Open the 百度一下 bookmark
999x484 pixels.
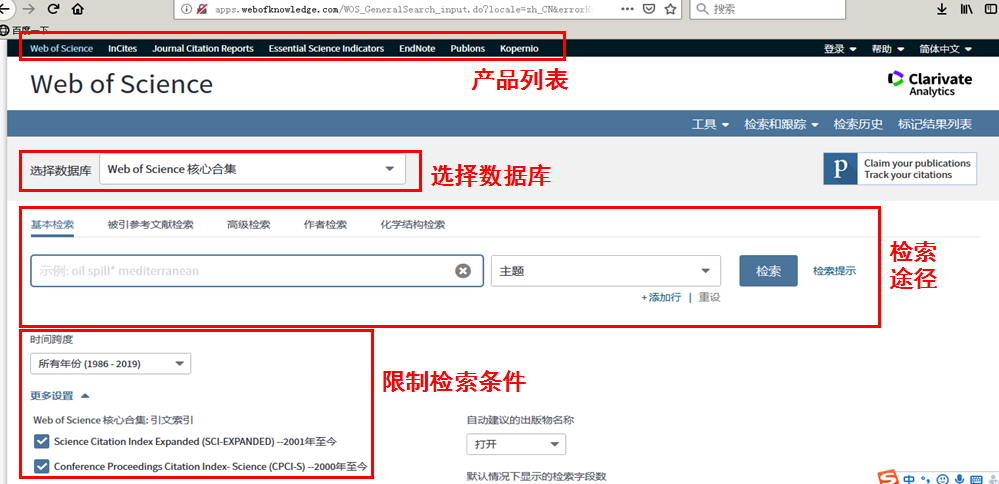[24, 30]
